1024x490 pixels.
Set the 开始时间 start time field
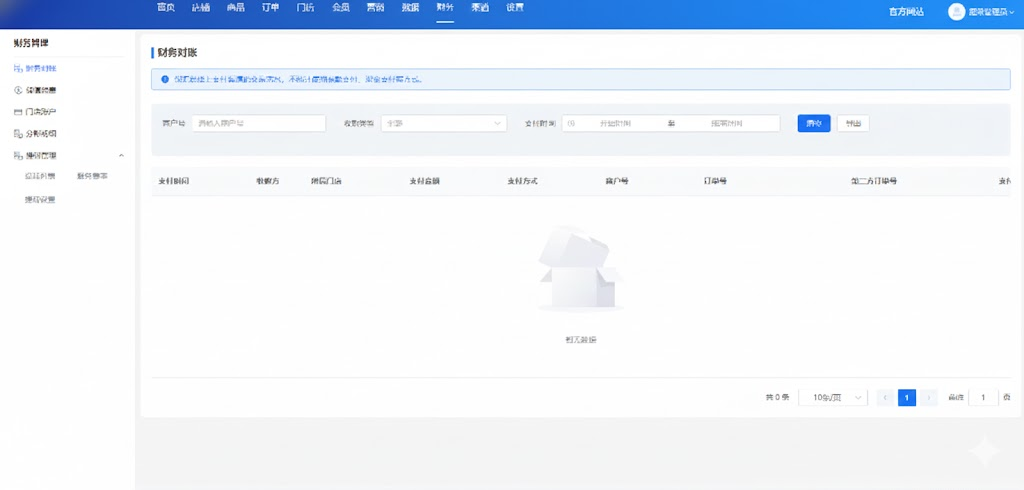coord(618,123)
